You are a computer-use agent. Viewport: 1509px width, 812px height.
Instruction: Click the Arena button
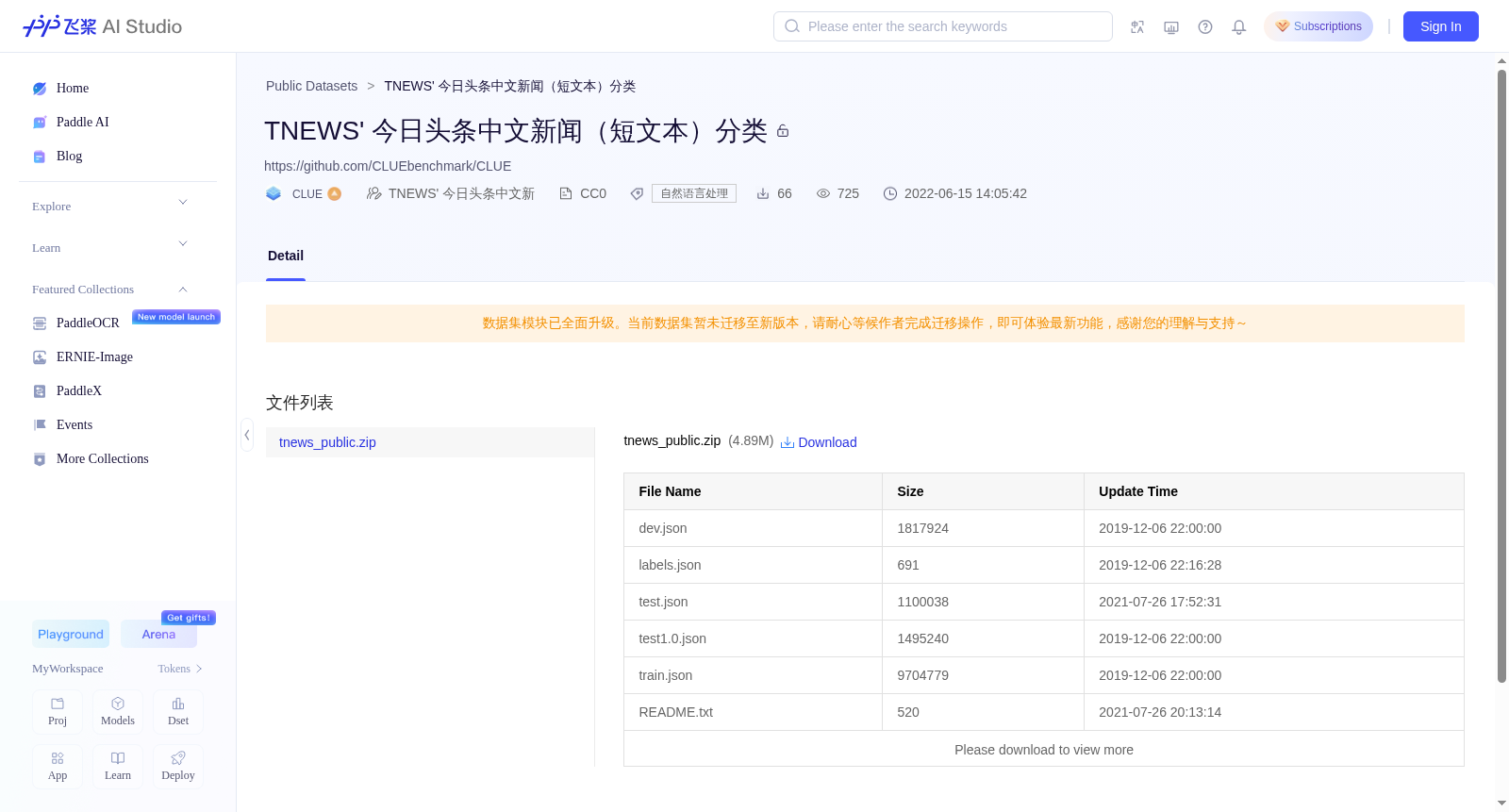point(158,634)
